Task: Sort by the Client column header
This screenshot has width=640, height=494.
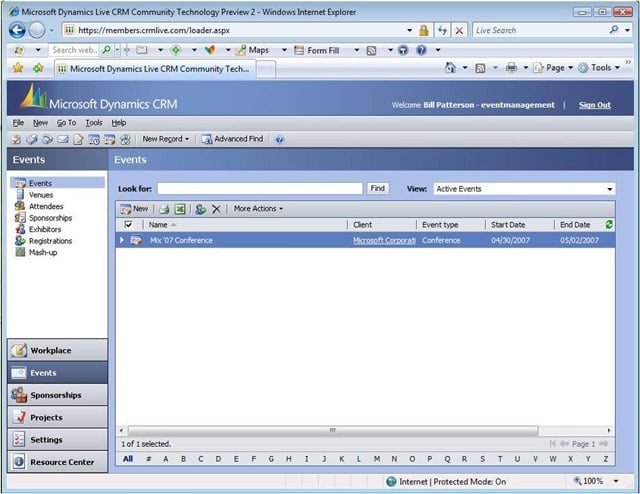Action: (x=382, y=225)
